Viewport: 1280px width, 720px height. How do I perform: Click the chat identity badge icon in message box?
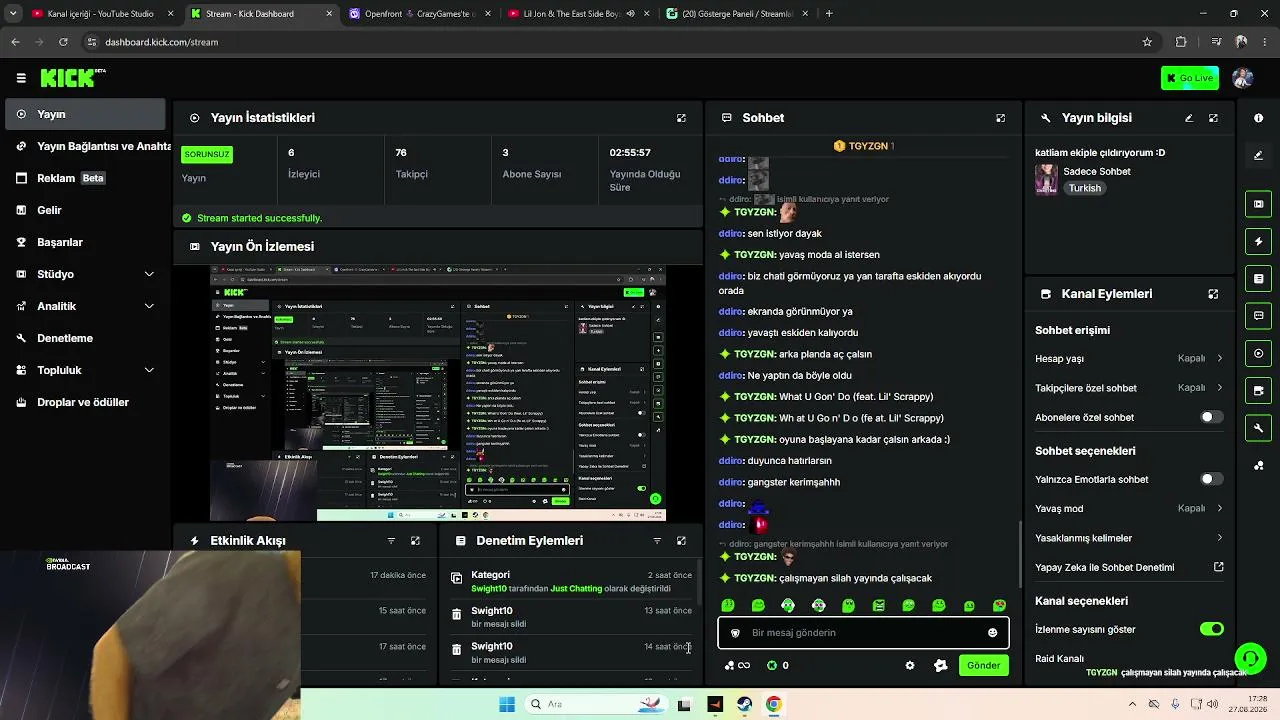(x=735, y=633)
